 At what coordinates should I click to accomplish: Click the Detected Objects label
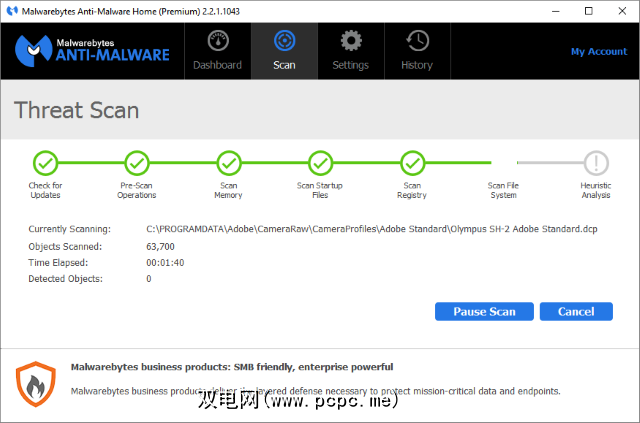tap(66, 279)
